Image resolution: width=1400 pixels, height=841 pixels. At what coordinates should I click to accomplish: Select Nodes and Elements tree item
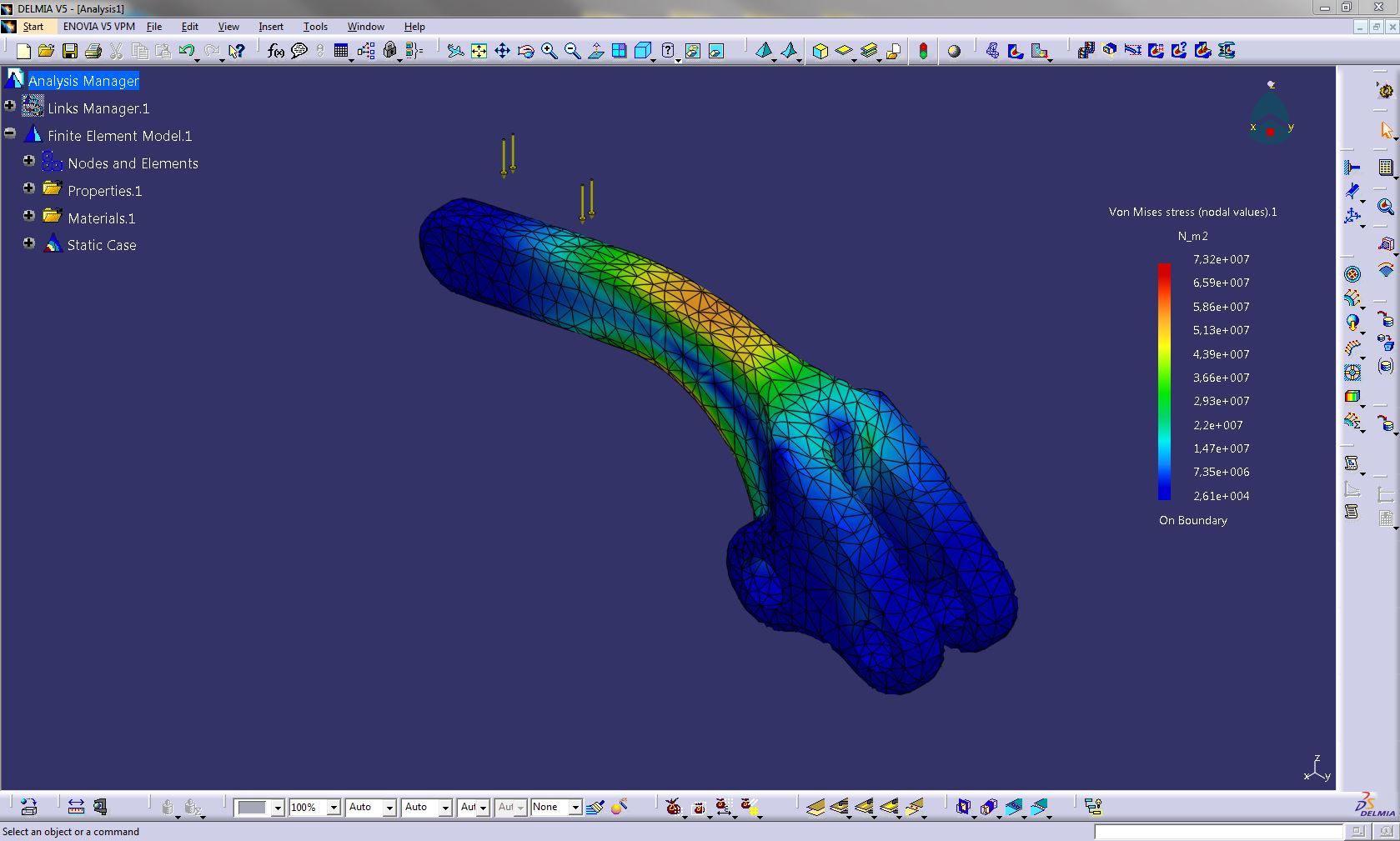133,163
